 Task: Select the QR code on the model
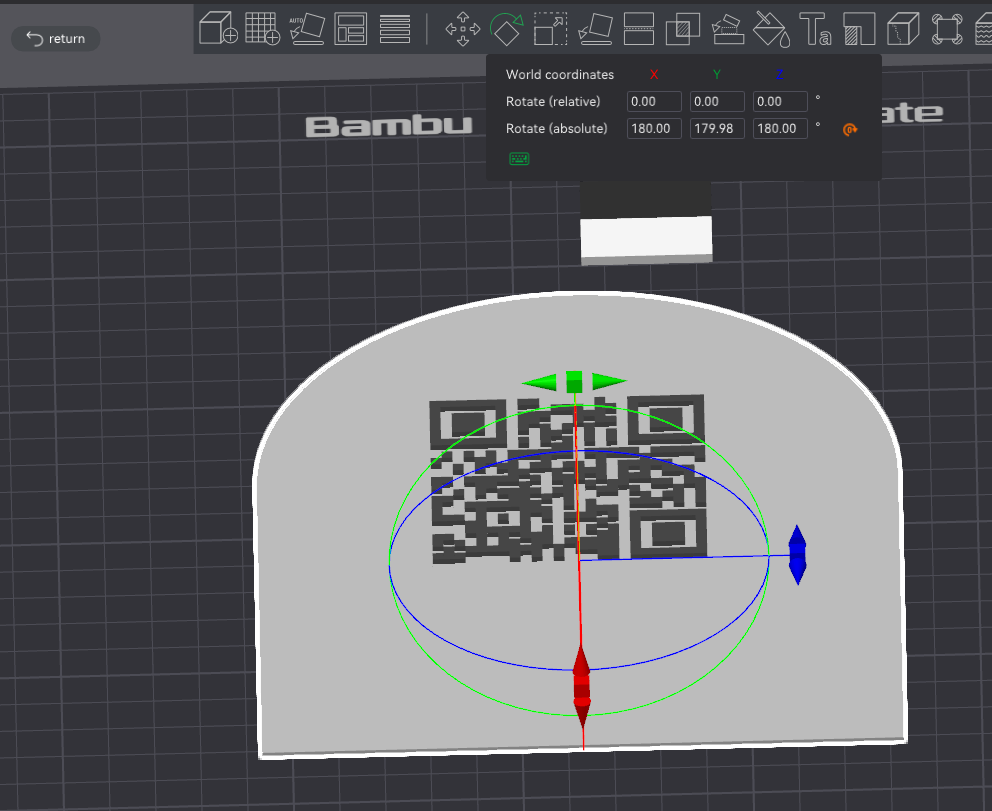pos(567,479)
